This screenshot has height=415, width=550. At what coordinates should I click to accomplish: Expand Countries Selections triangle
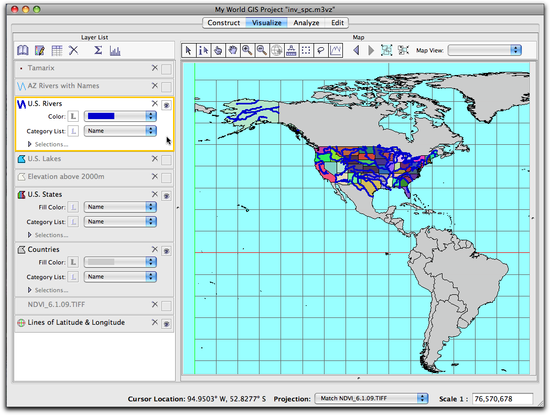coord(29,290)
